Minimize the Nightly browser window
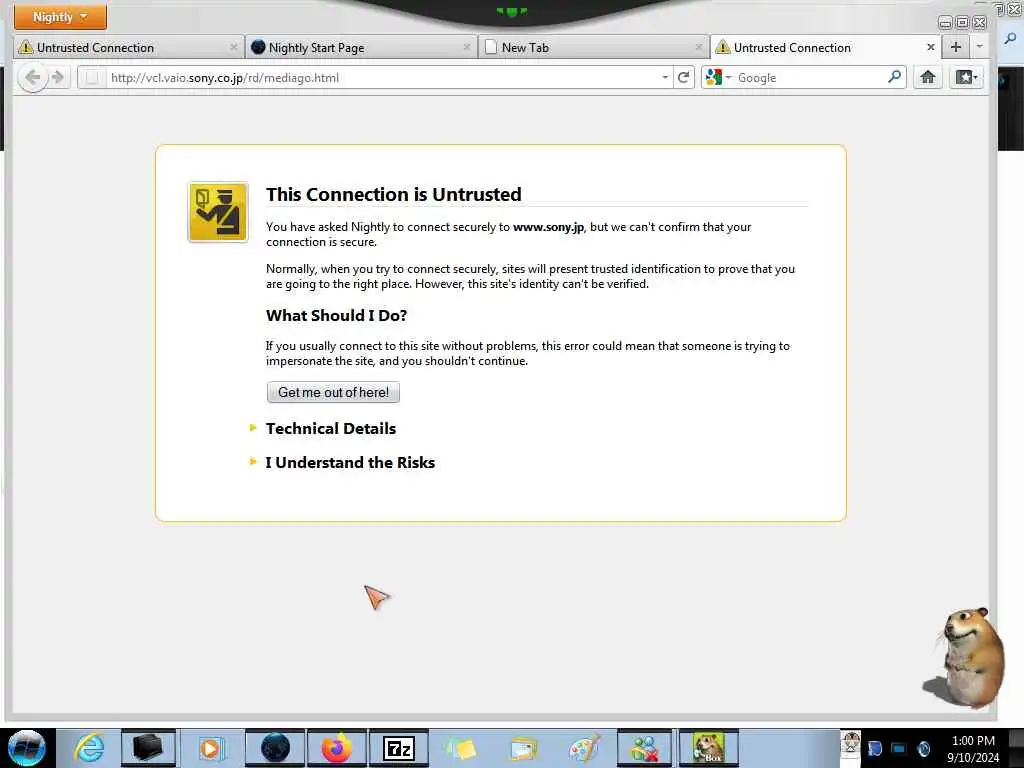 (944, 23)
